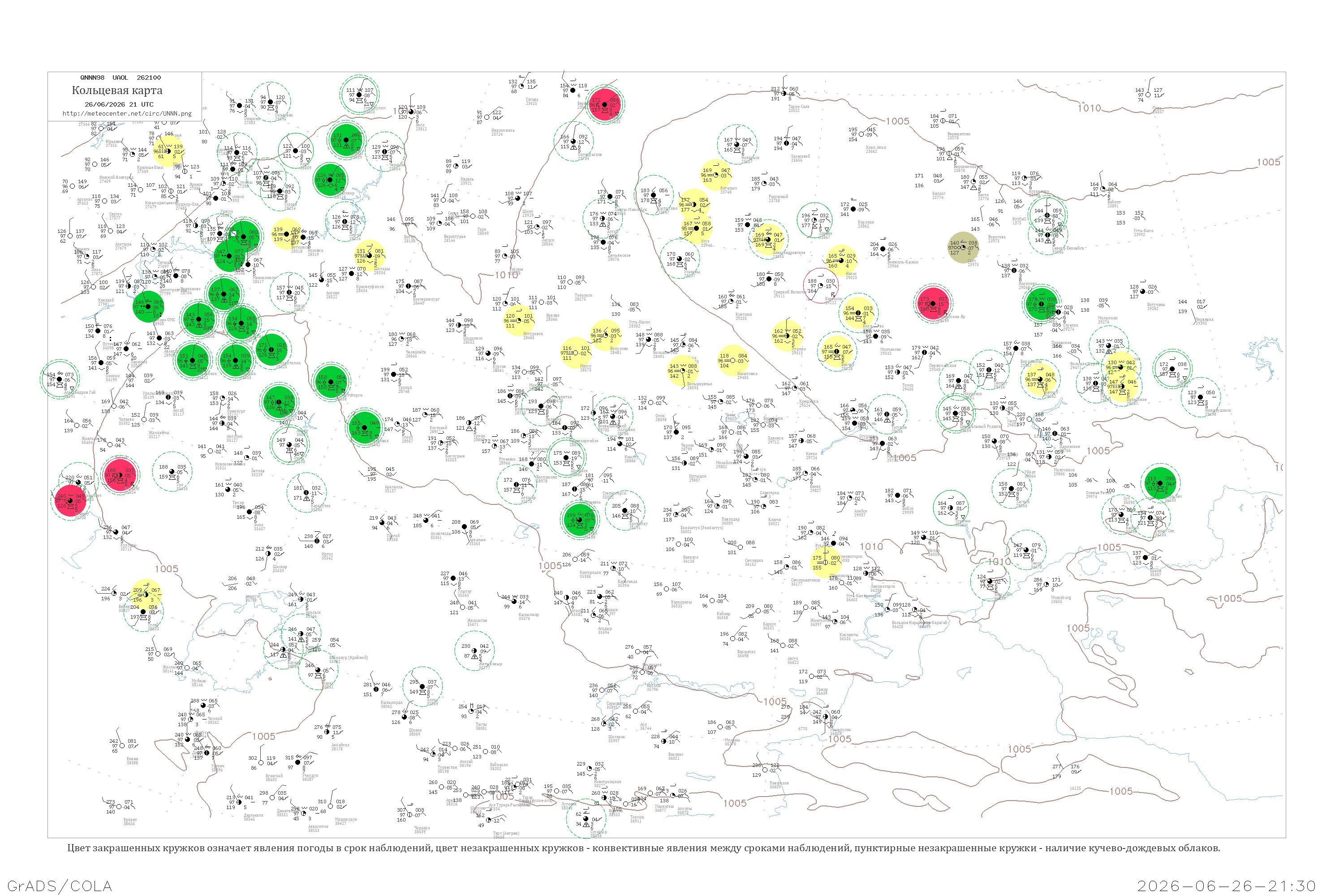The height and width of the screenshot is (896, 1344).
Task: Click the station label "Семиярка"
Action: click(x=754, y=561)
